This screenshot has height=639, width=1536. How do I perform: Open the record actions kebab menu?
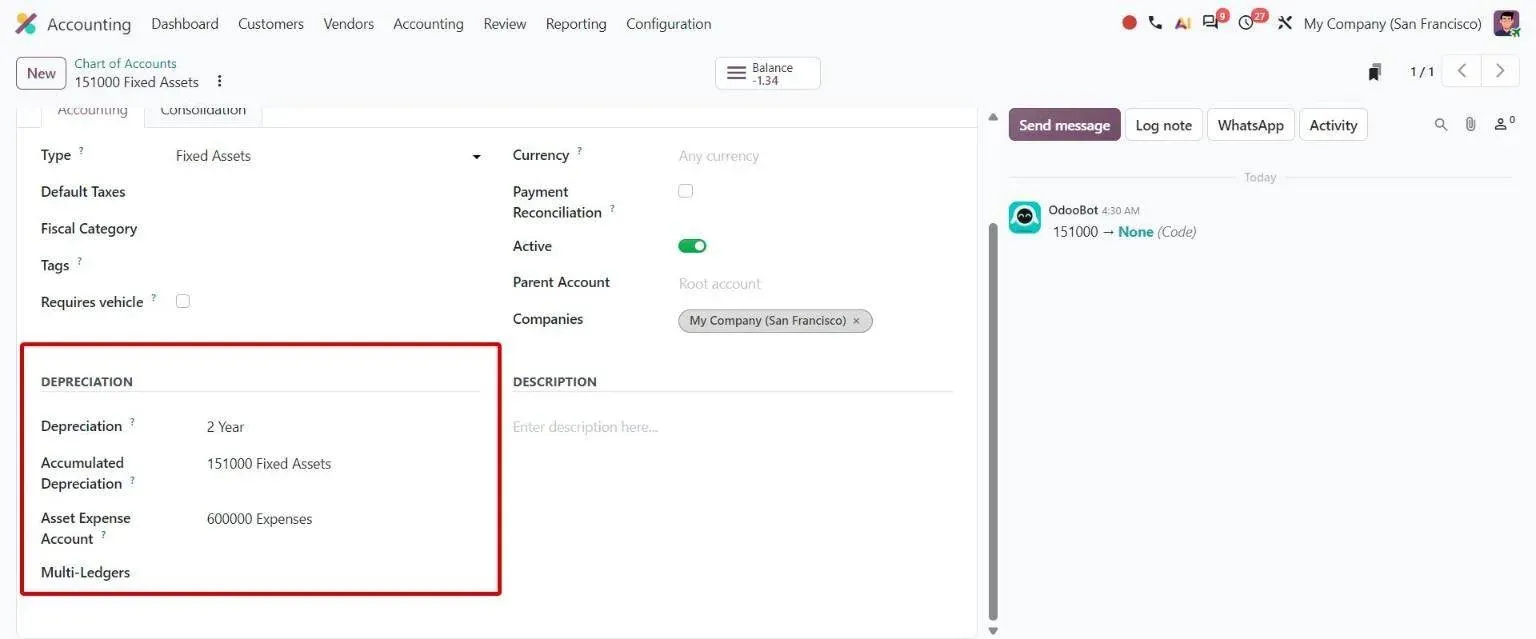[x=220, y=82]
